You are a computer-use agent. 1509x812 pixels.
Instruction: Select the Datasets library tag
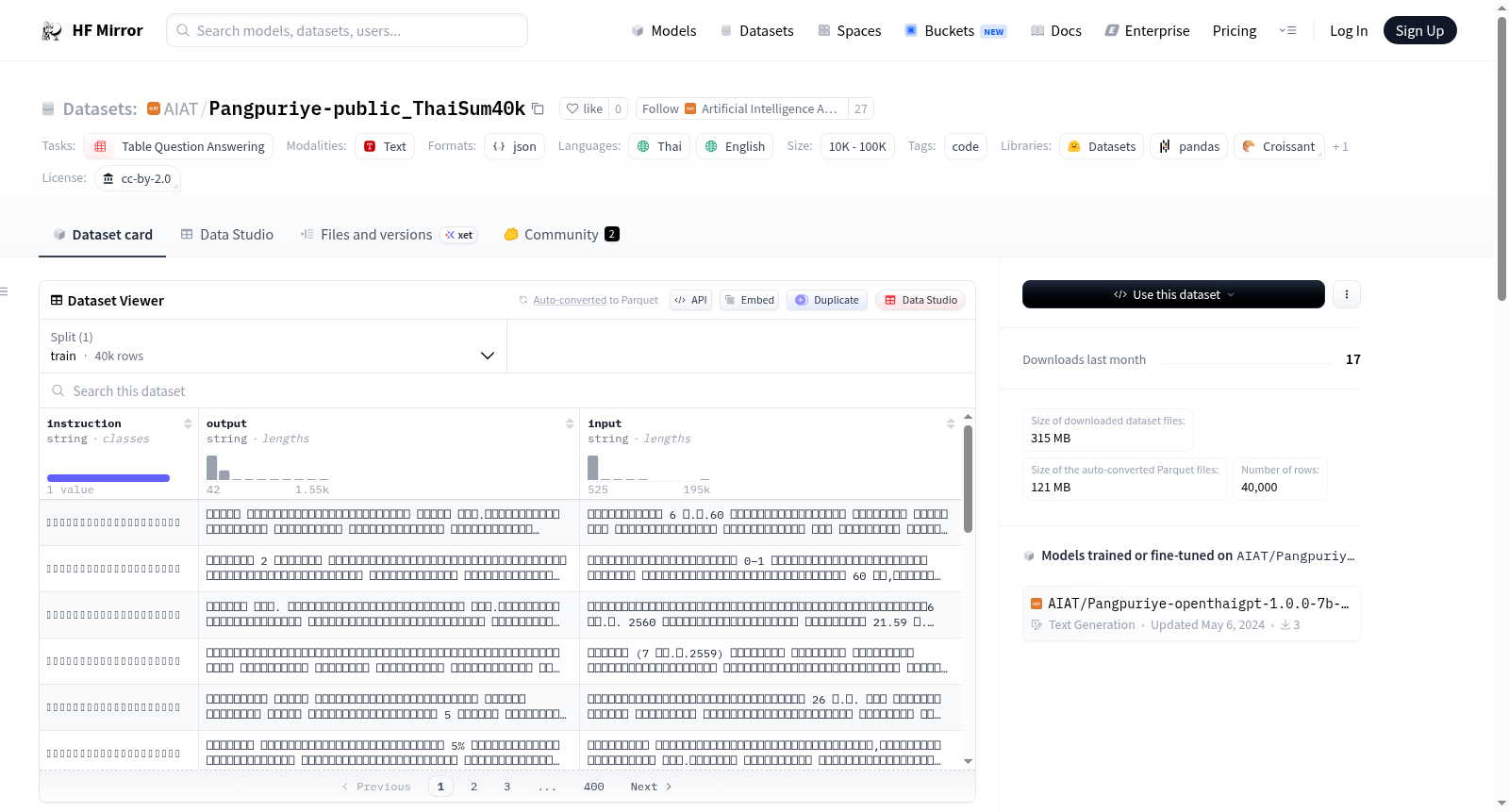point(1102,146)
